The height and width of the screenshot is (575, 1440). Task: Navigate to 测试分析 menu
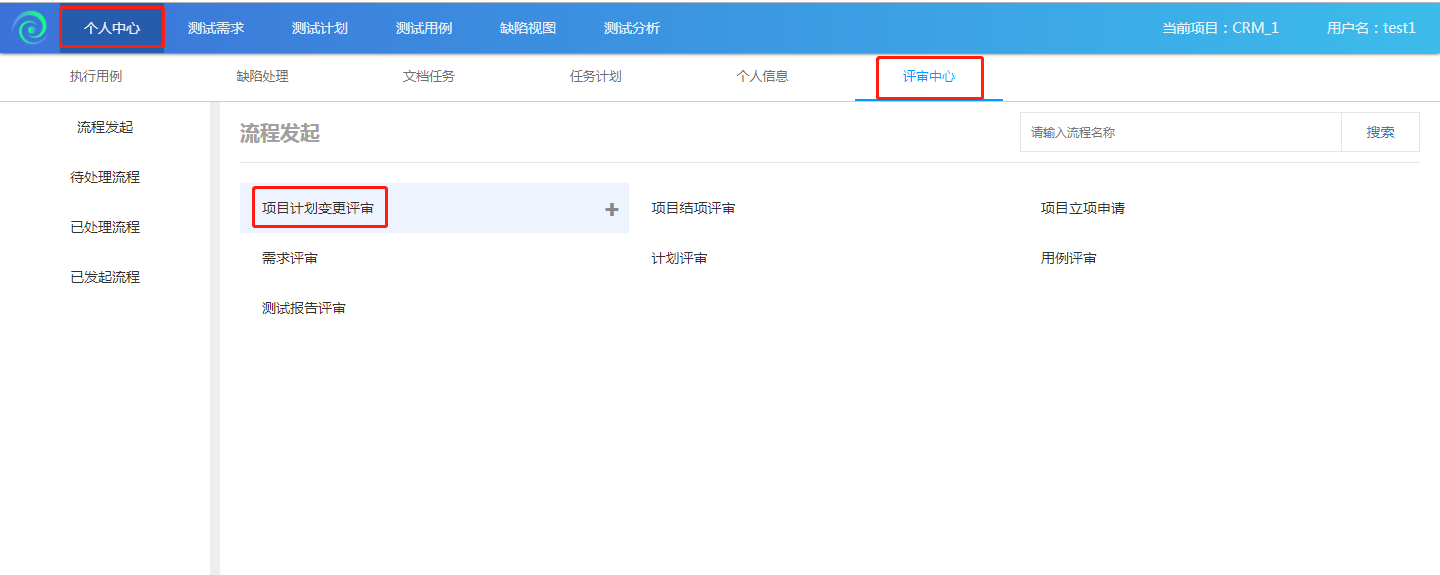click(x=632, y=28)
